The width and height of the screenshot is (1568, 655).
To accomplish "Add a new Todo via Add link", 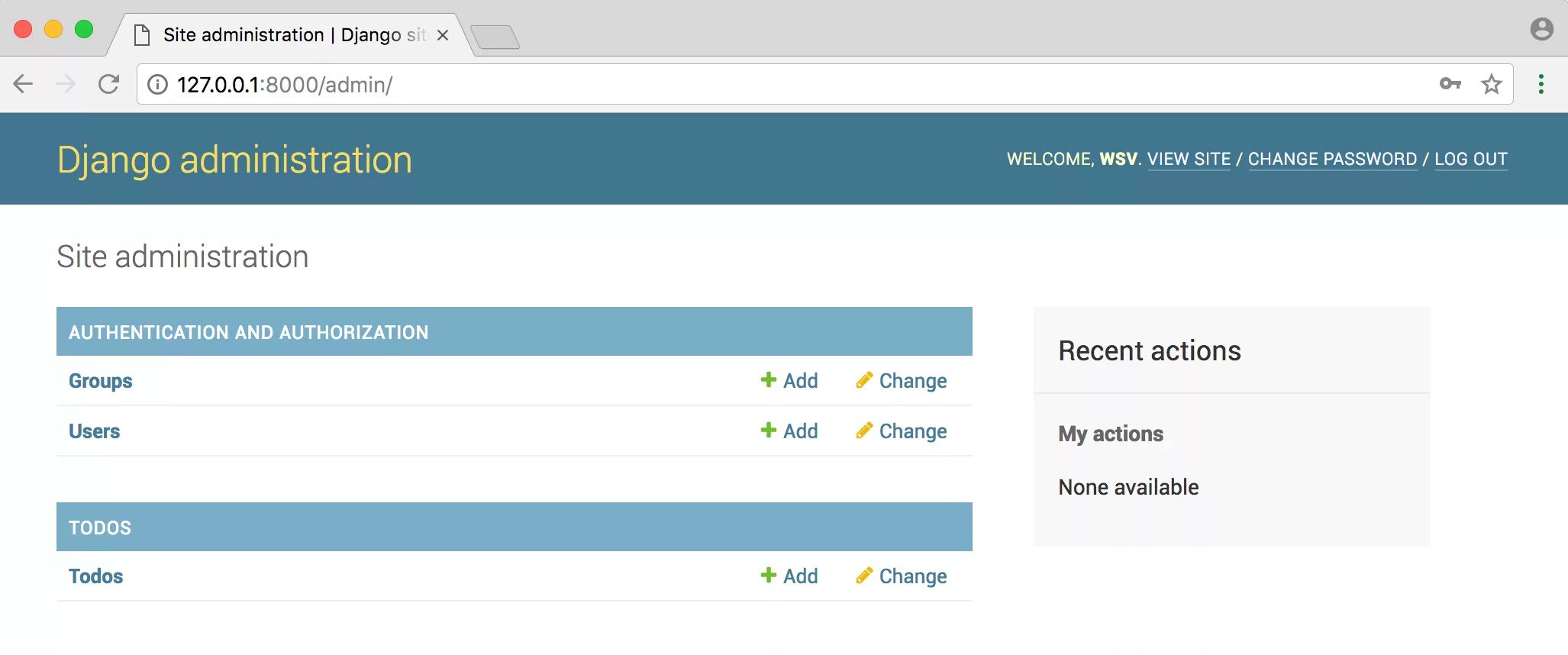I will click(800, 576).
